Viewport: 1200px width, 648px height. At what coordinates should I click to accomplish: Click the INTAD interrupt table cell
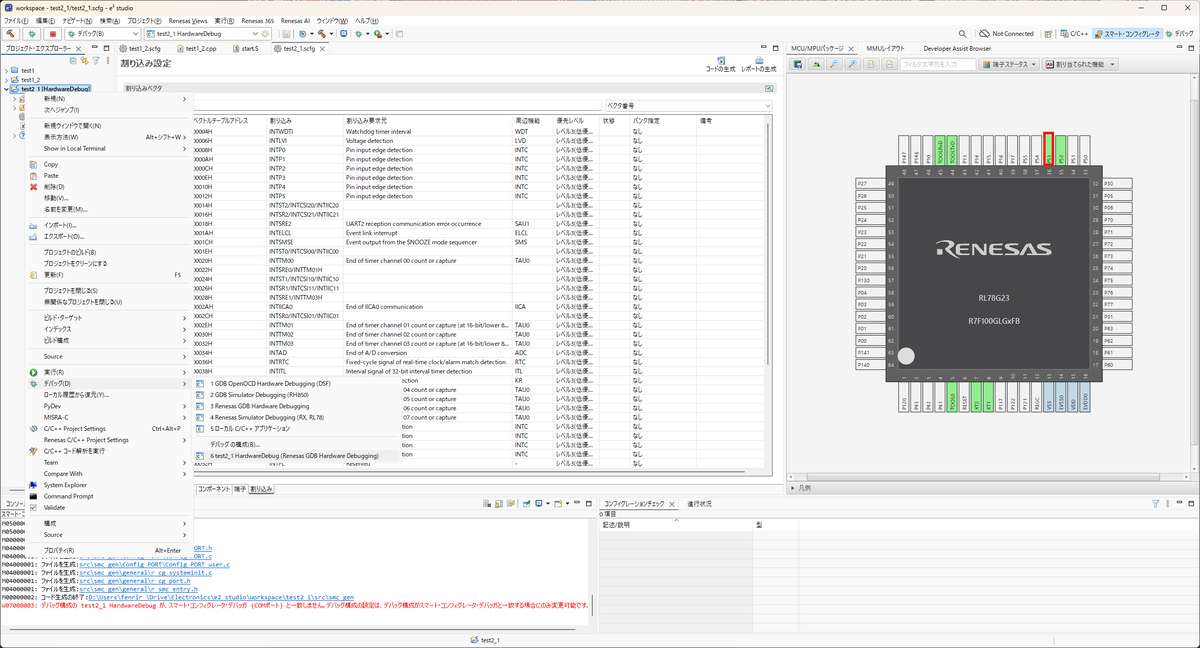[304, 352]
